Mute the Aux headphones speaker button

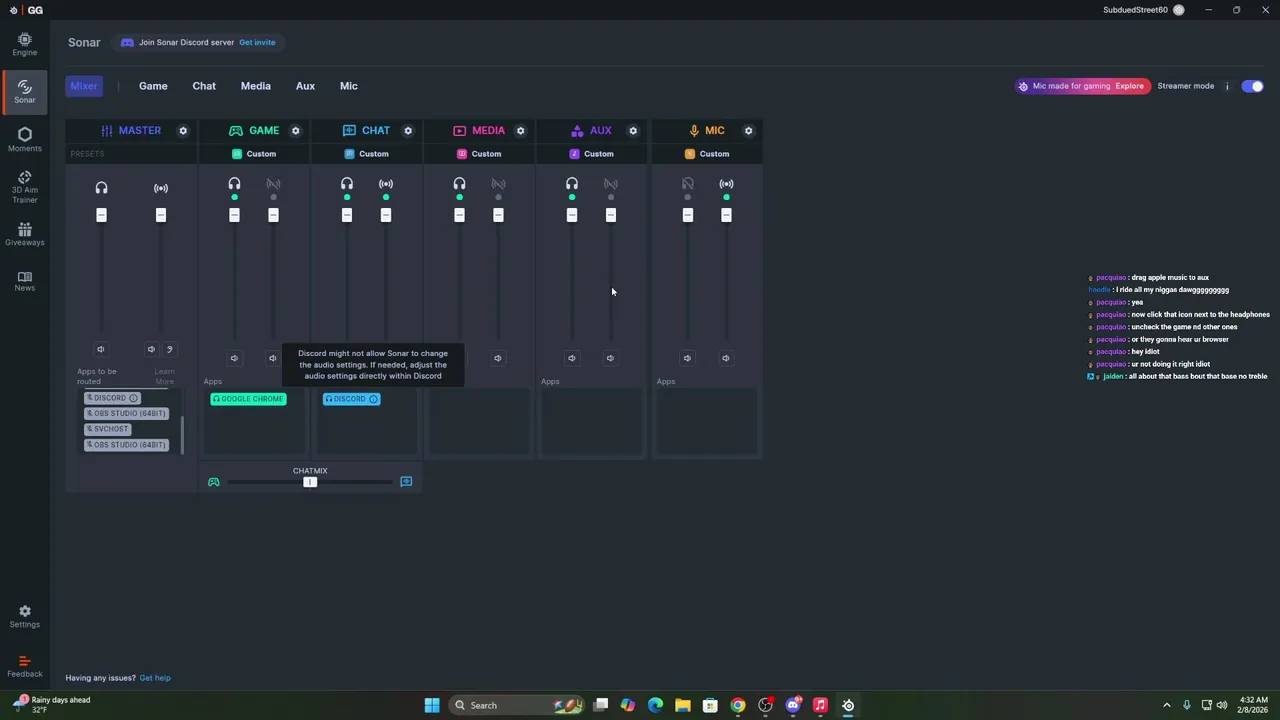click(x=572, y=358)
